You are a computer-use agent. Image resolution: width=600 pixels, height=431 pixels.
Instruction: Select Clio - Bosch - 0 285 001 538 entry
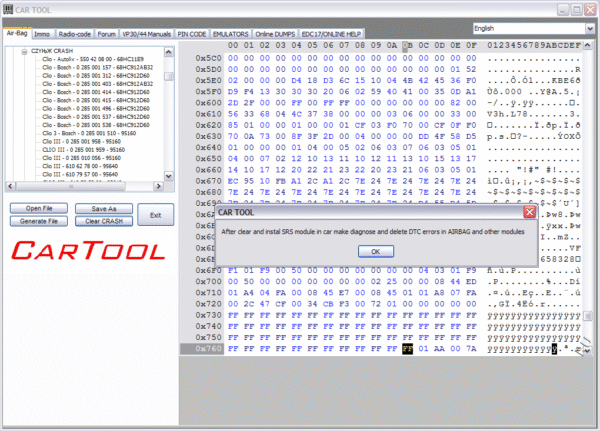[x=96, y=125]
